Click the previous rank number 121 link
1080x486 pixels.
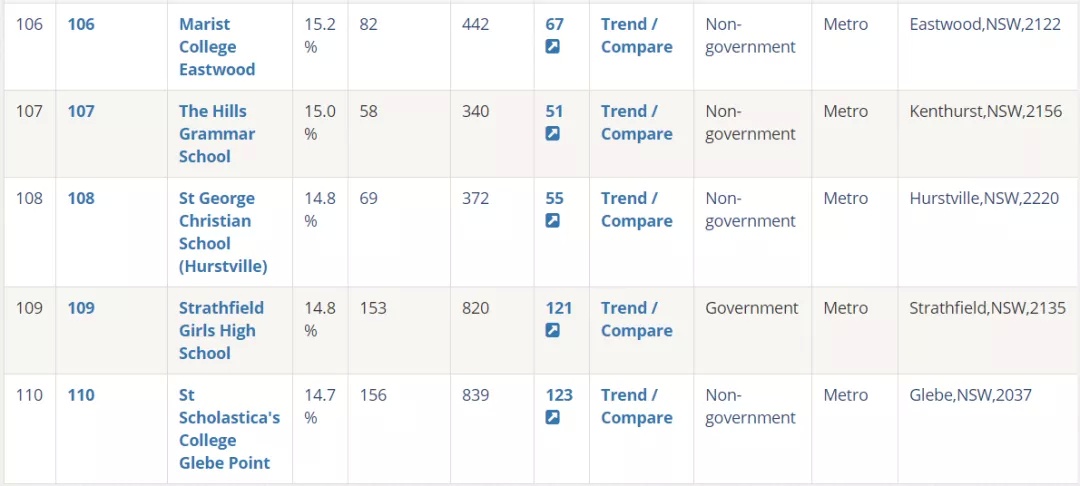[559, 308]
